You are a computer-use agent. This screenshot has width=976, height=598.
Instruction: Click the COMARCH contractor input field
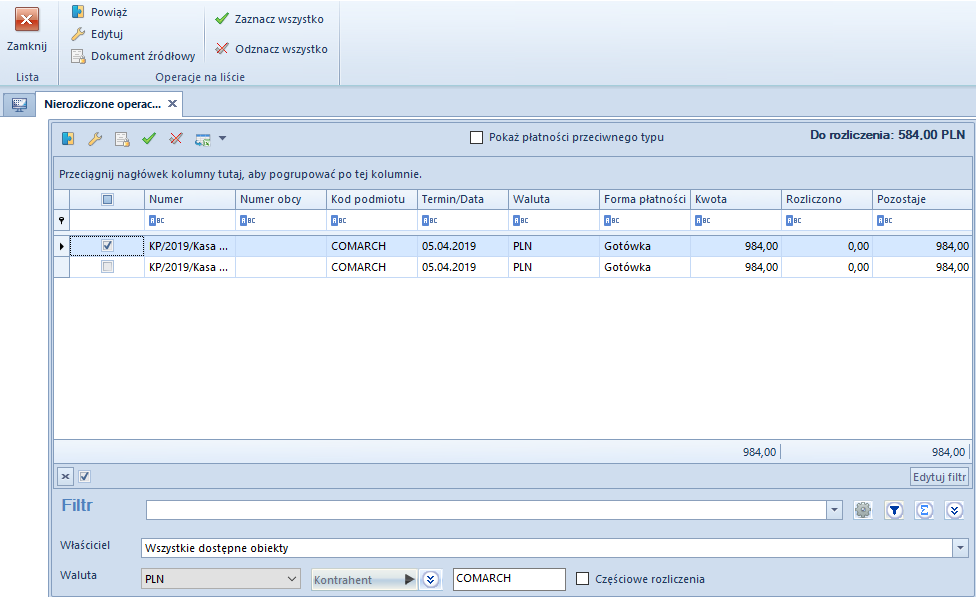509,579
